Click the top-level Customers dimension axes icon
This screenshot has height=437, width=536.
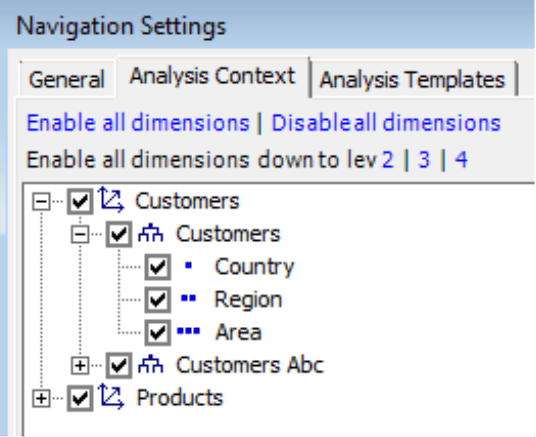point(111,200)
